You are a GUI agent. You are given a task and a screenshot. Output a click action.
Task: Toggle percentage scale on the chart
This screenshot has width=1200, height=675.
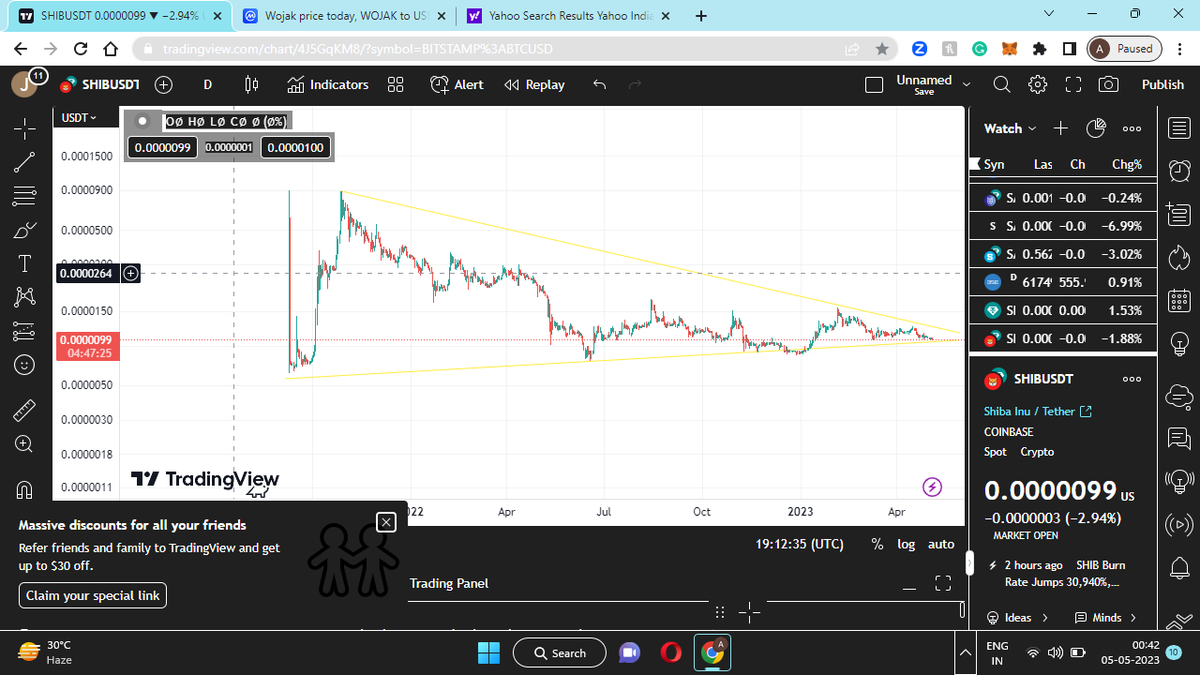pos(877,544)
